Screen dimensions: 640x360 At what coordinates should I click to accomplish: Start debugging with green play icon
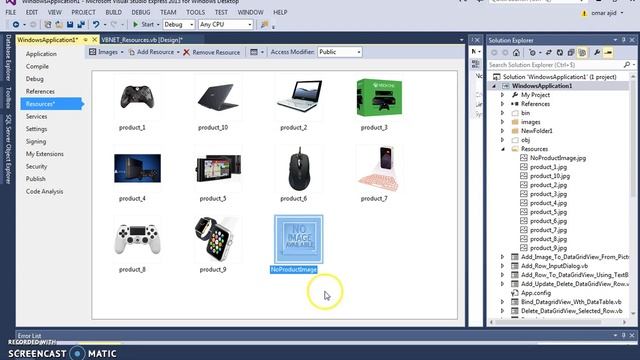coord(136,24)
